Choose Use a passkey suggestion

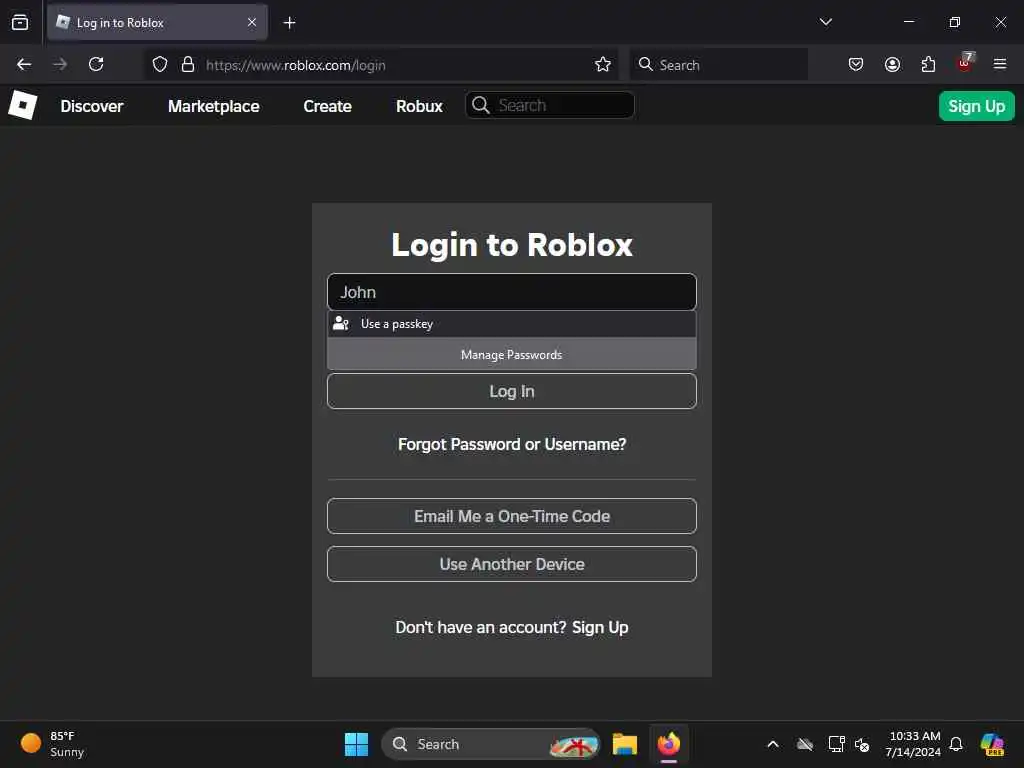[511, 324]
